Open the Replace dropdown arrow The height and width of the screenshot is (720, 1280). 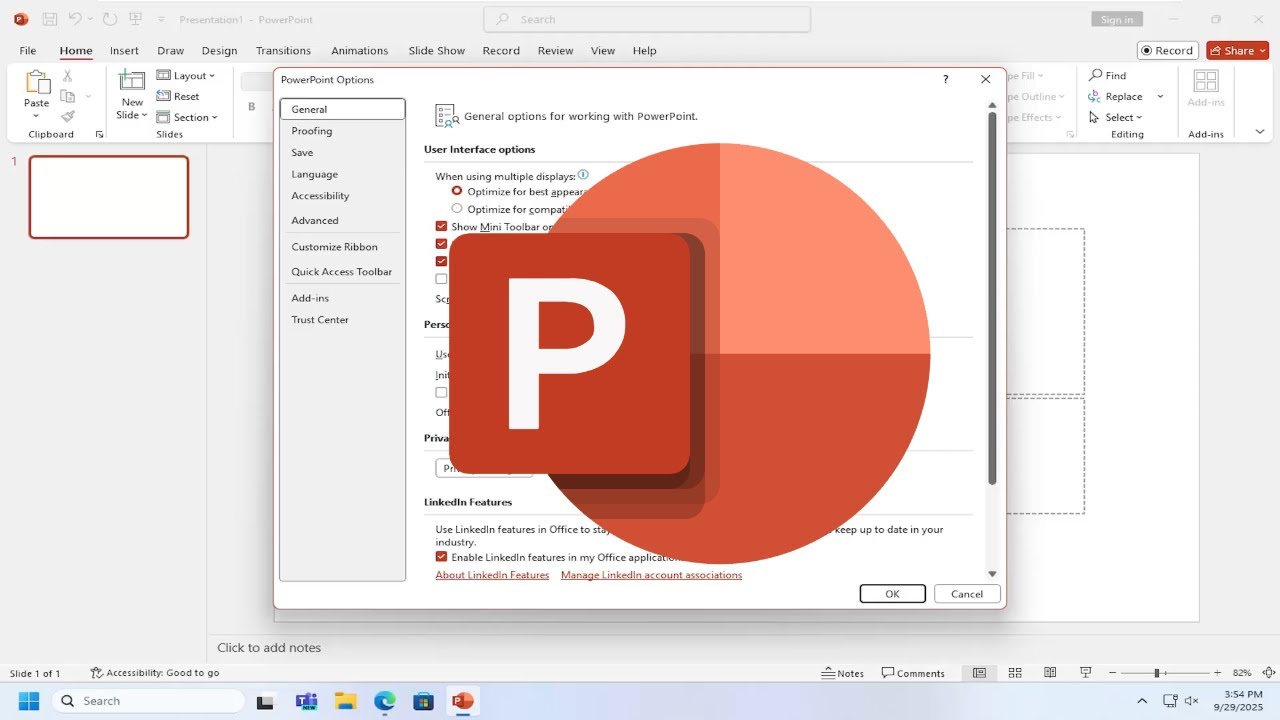[1160, 97]
